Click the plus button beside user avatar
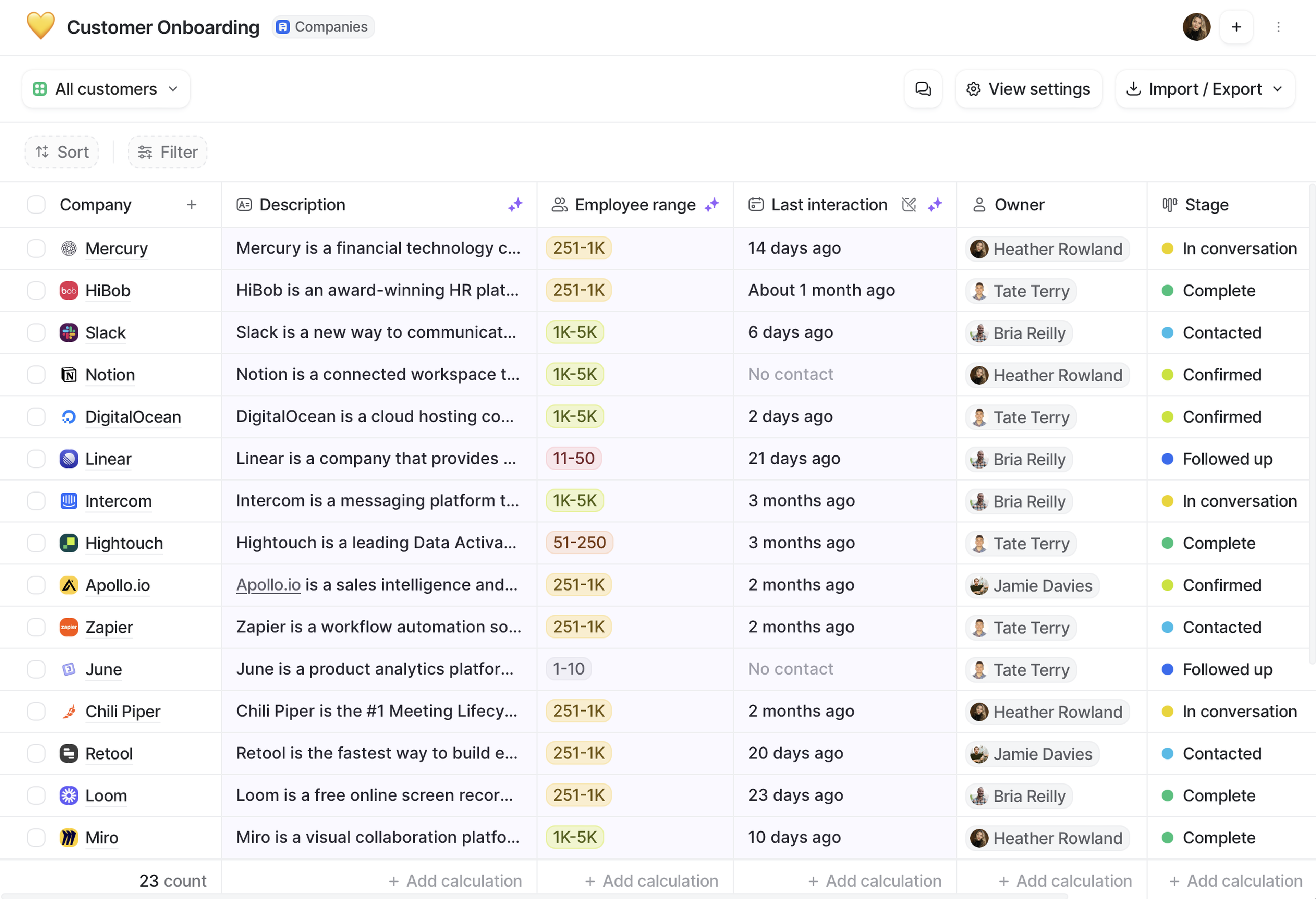Image resolution: width=1316 pixels, height=899 pixels. pos(1236,27)
